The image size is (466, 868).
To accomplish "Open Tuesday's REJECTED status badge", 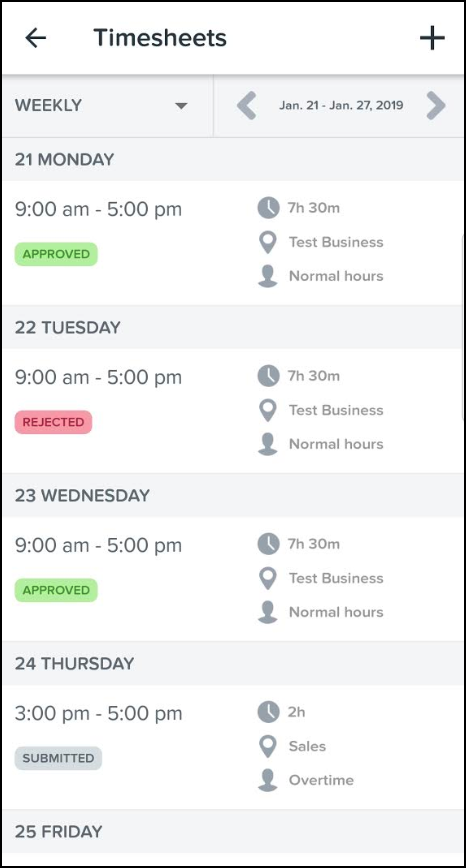I will coord(53,422).
